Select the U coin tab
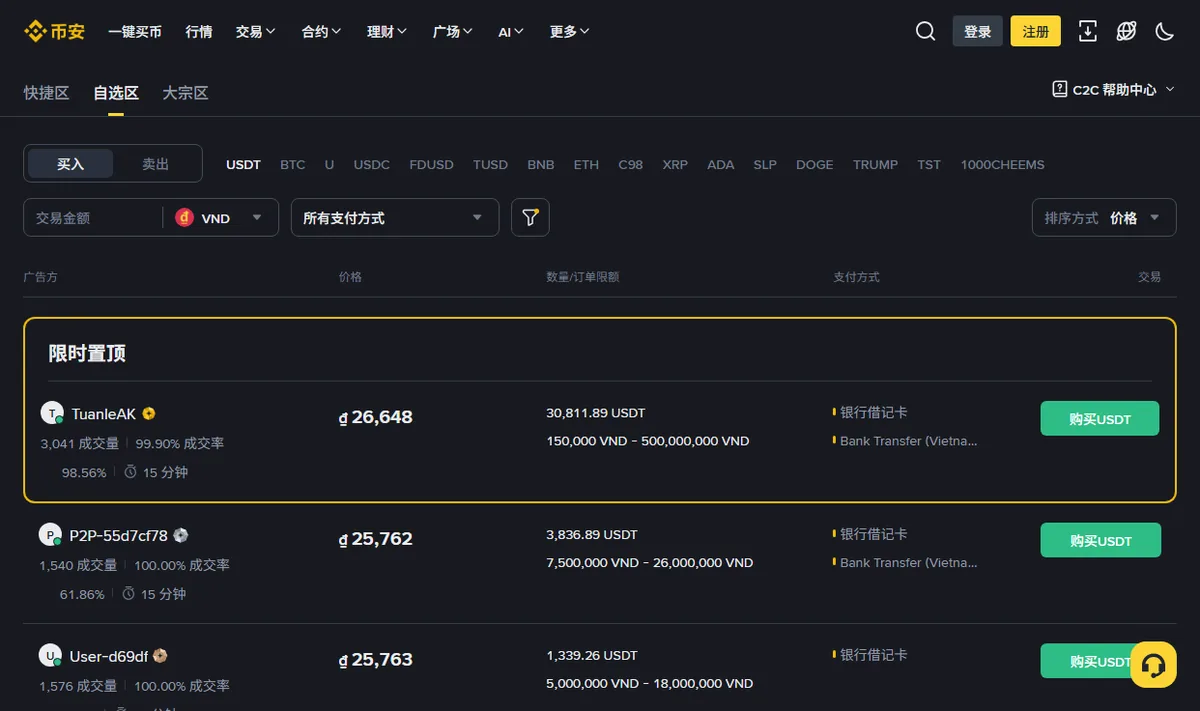Screen dimensions: 1200x711 [329, 164]
